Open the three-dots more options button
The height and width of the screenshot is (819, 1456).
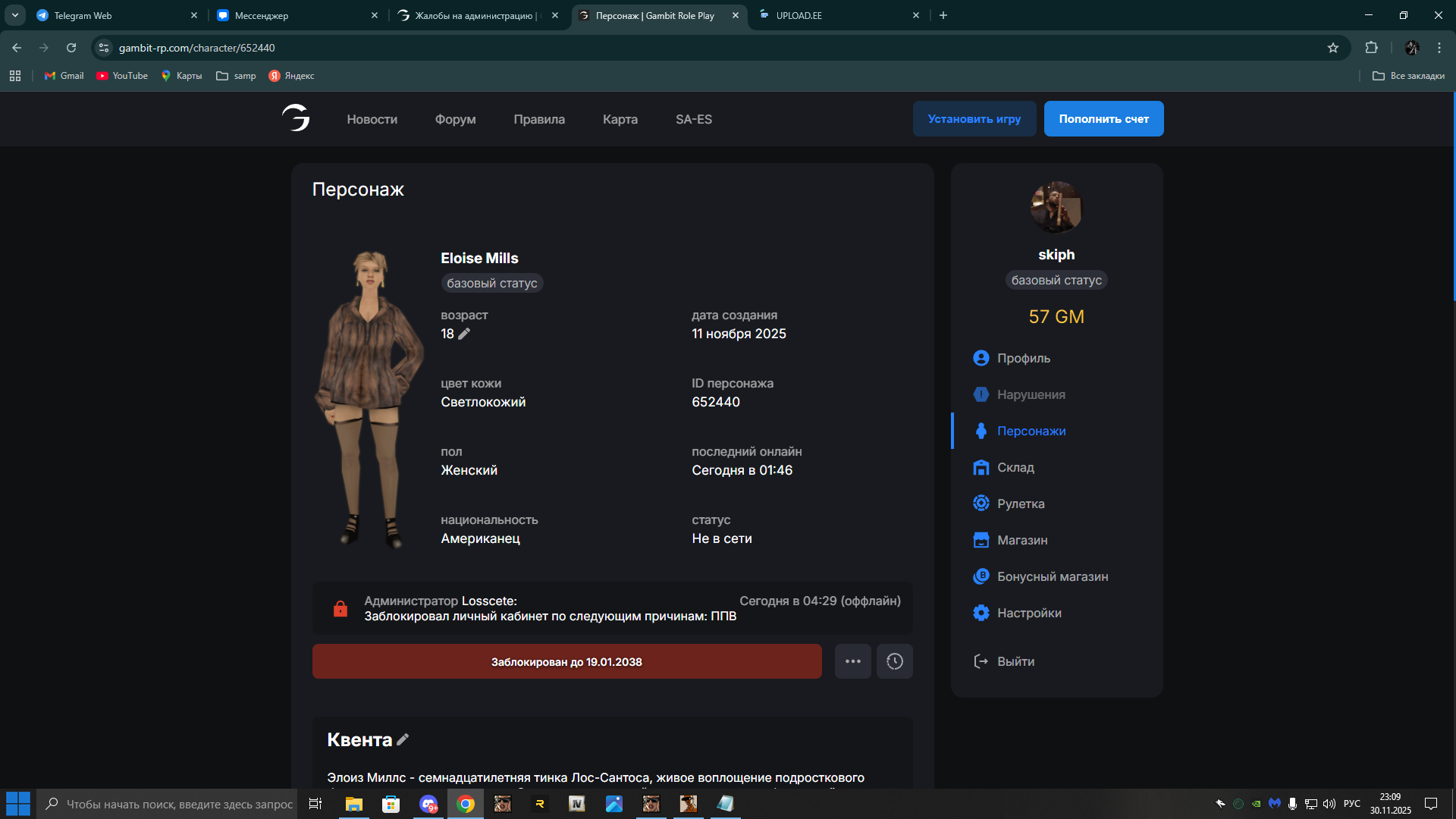point(852,661)
